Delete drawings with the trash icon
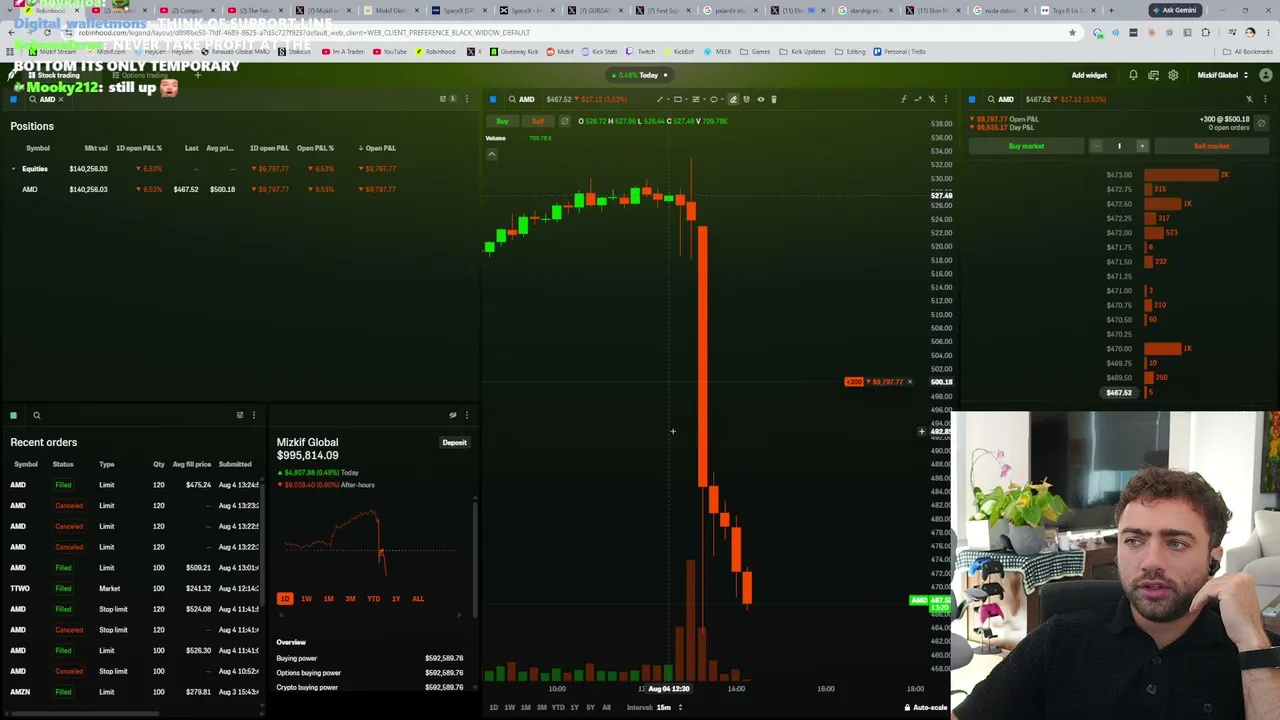Image resolution: width=1280 pixels, height=720 pixels. click(774, 99)
